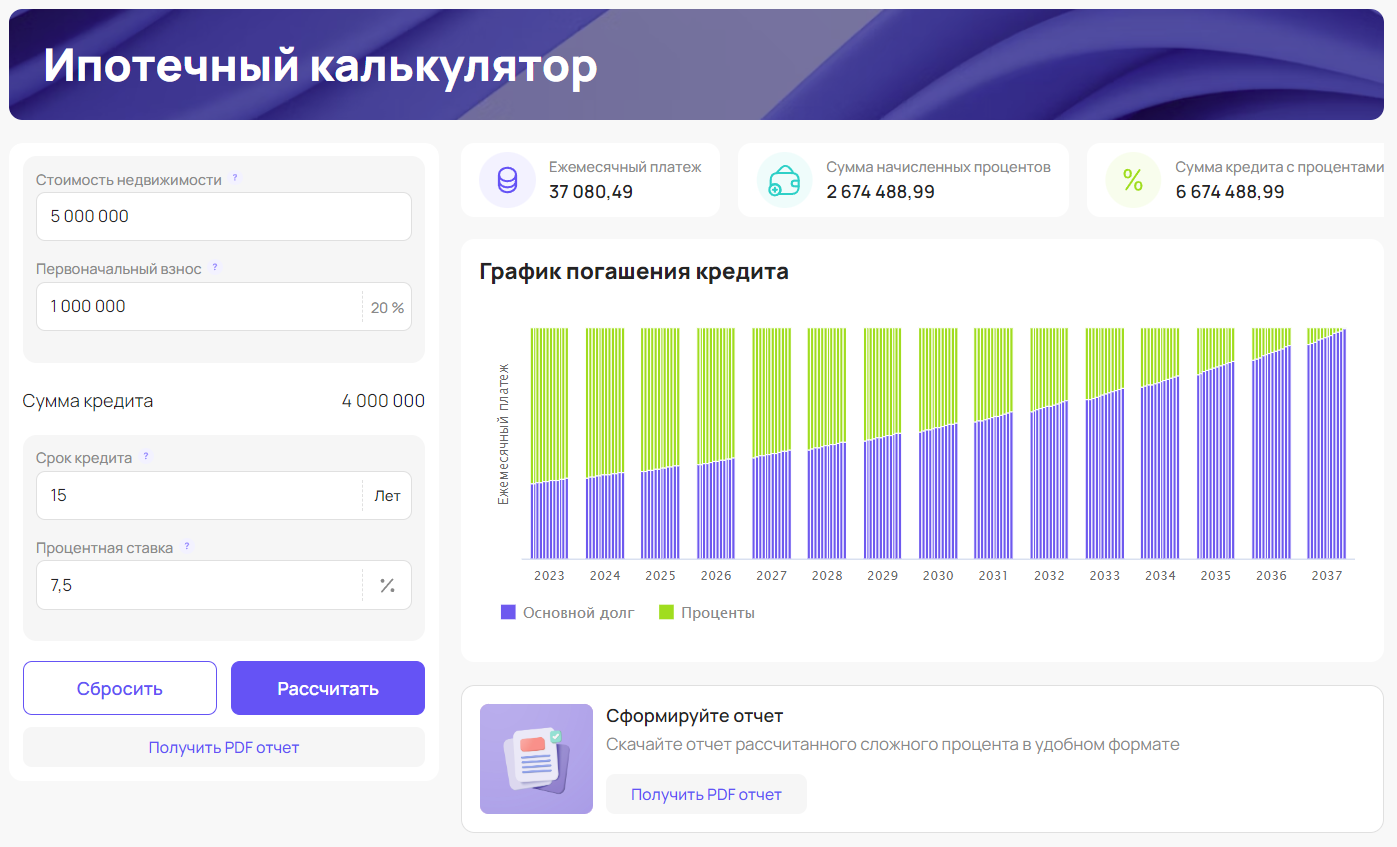Toggle Проценты series in chart legend
This screenshot has height=847, width=1397.
point(706,612)
